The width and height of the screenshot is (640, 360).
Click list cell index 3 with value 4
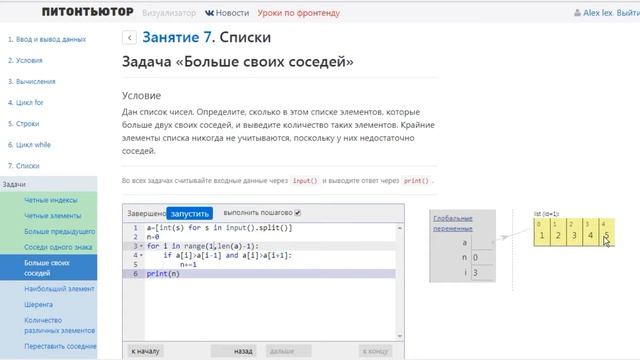click(x=590, y=232)
